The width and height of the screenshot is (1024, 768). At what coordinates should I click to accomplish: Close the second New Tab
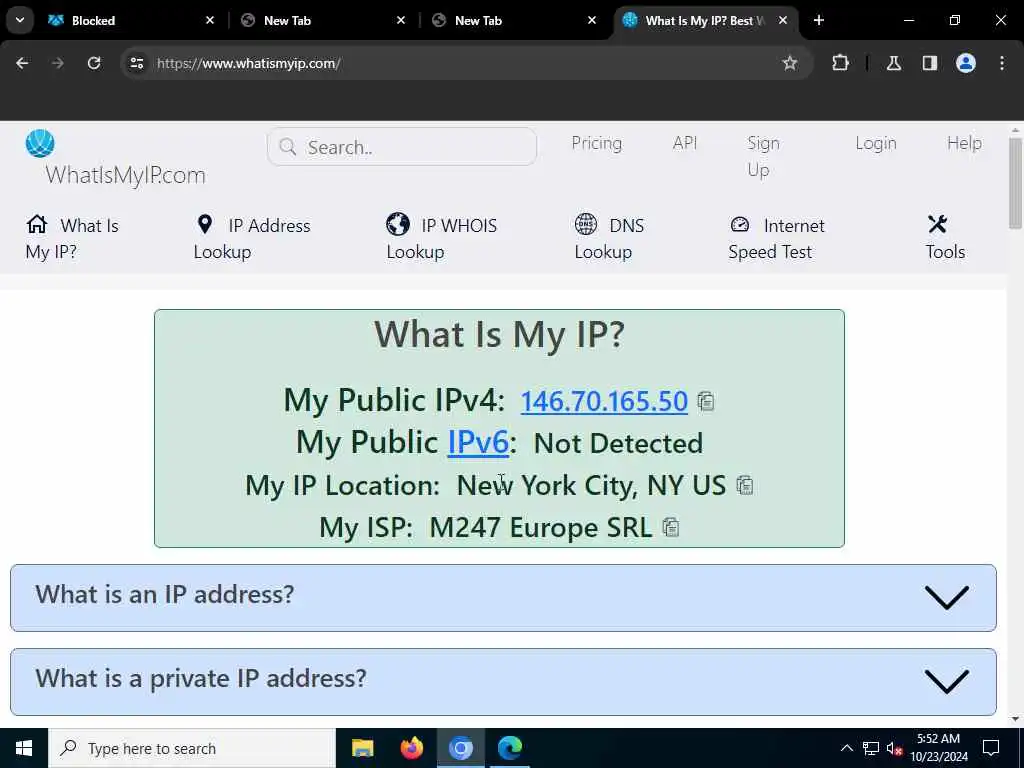click(x=592, y=20)
